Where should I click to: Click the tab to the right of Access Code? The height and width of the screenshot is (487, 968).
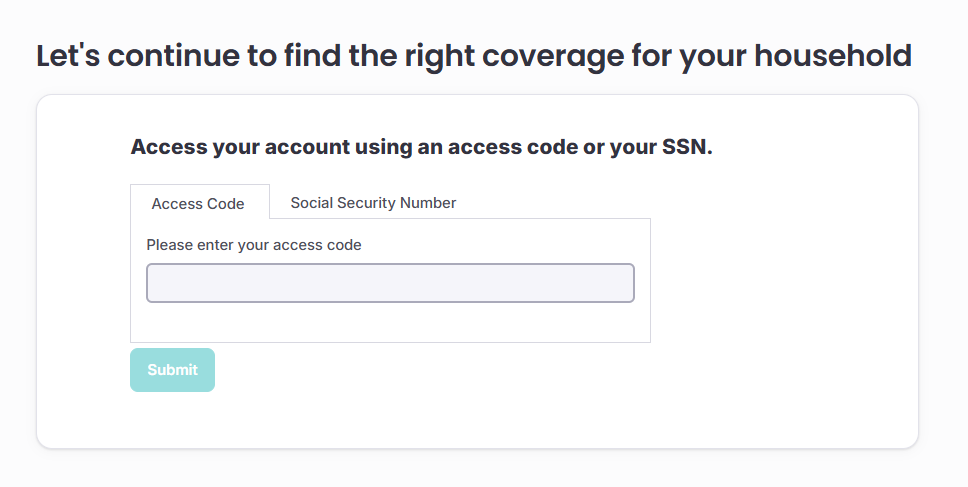(x=373, y=203)
